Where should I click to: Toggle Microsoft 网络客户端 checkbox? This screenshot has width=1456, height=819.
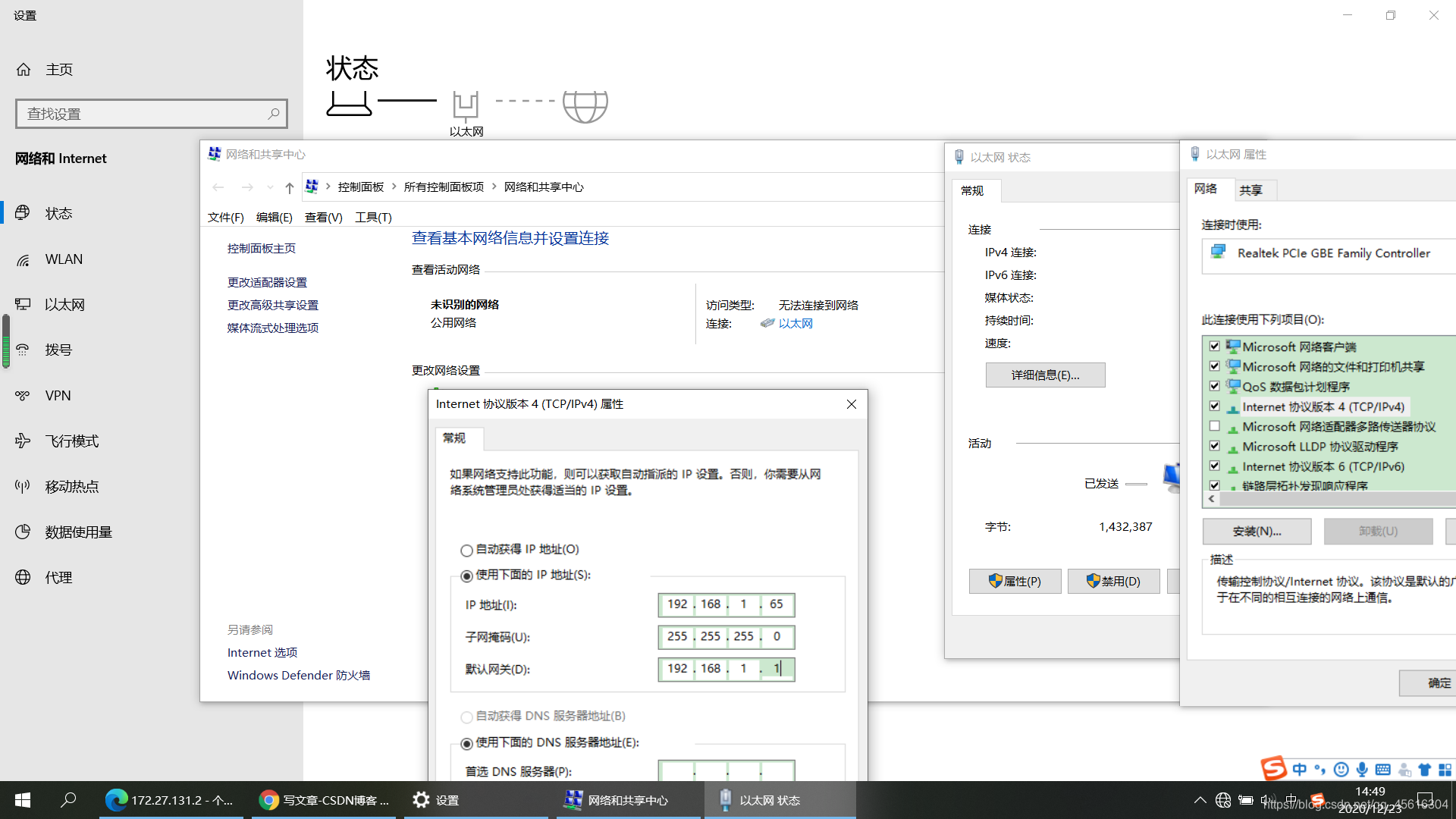click(1215, 347)
